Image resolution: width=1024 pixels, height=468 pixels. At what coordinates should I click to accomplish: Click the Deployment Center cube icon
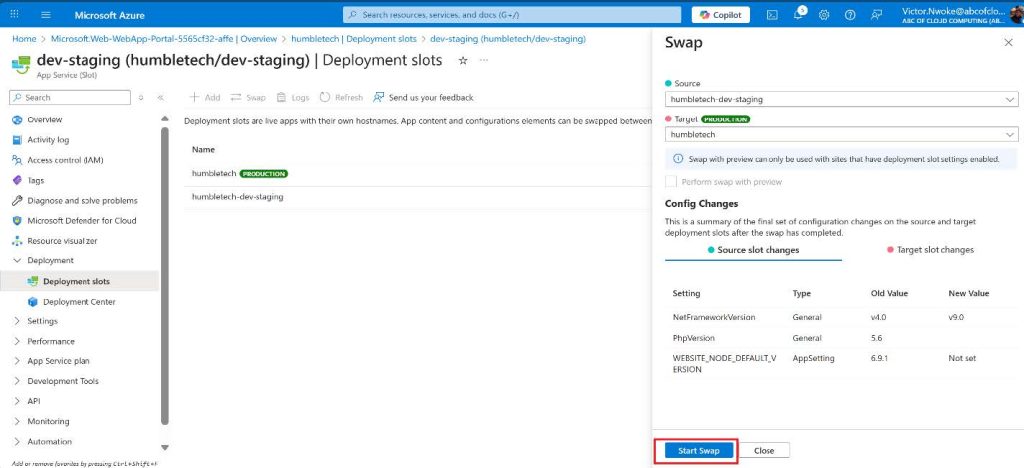pyautogui.click(x=33, y=302)
